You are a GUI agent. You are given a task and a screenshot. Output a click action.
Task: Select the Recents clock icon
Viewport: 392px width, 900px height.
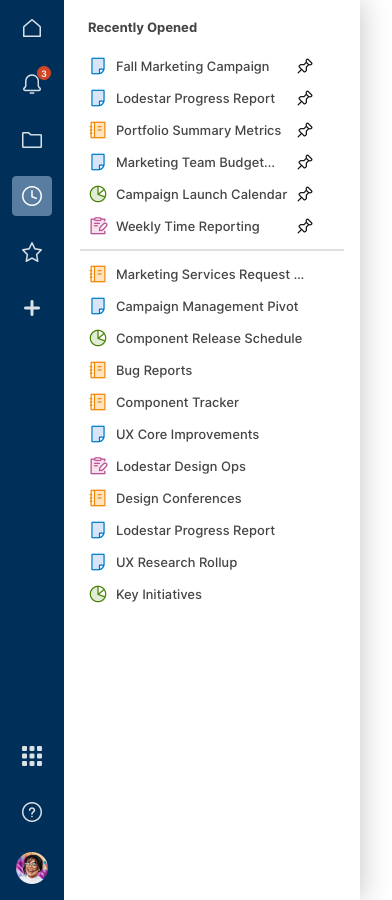(x=32, y=196)
